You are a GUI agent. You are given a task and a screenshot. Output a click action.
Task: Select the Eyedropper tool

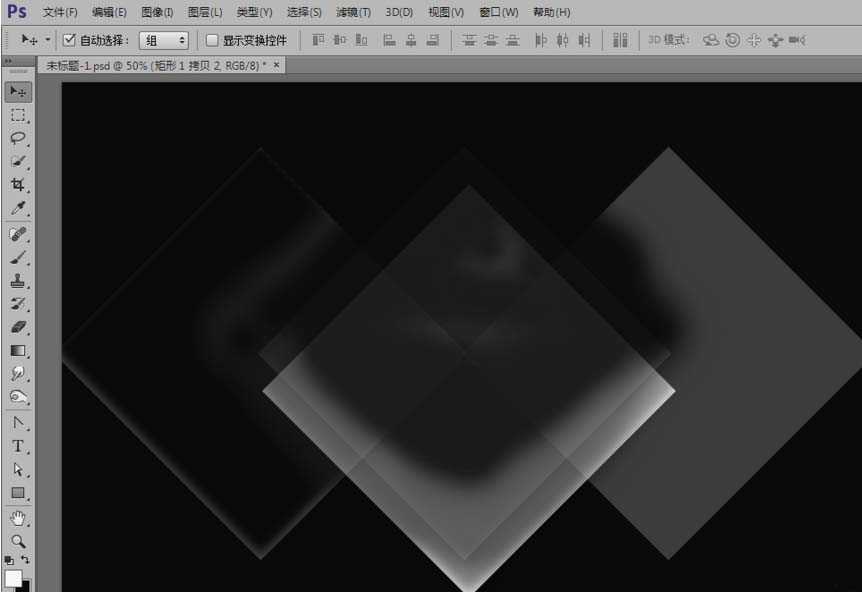[x=18, y=208]
